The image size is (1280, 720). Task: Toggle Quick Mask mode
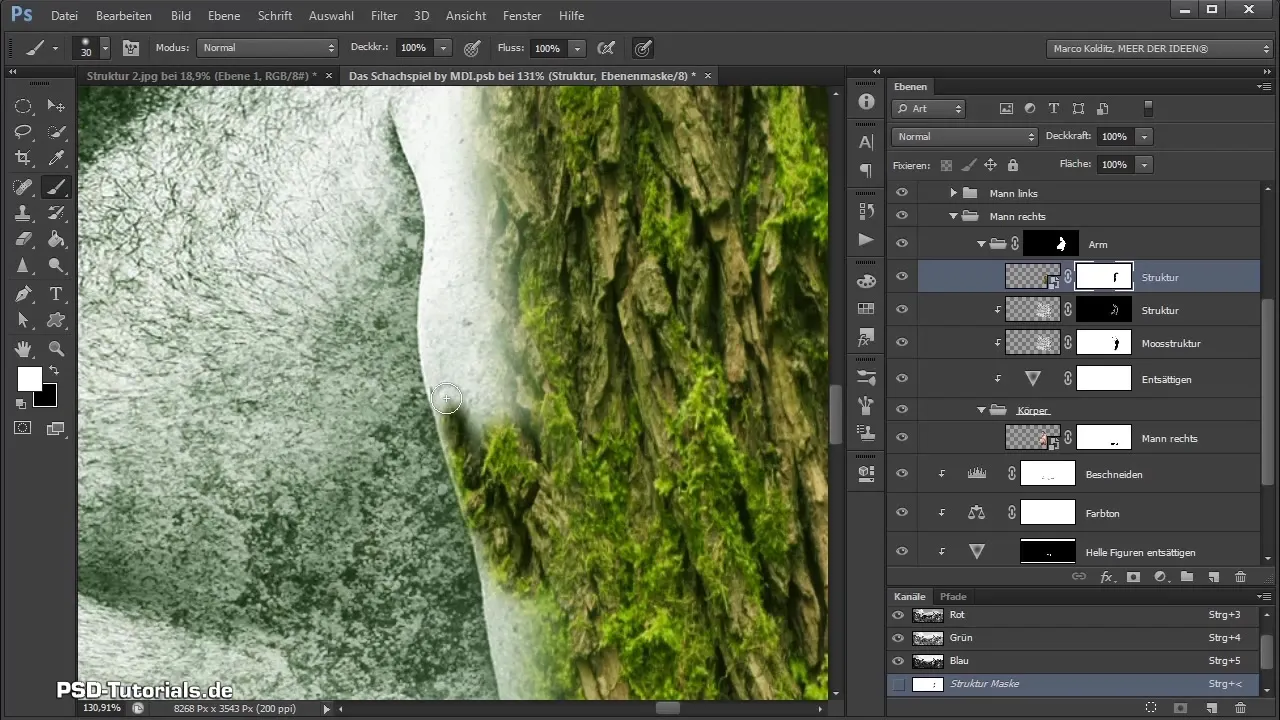tap(22, 428)
